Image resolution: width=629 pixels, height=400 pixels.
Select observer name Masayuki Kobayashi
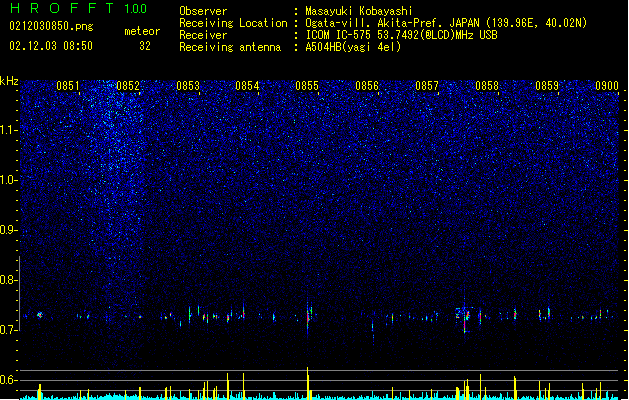coord(359,11)
